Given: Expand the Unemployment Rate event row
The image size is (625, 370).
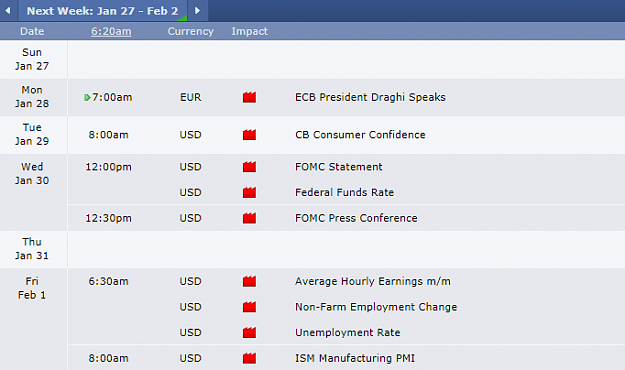Looking at the screenshot, I should 346,333.
